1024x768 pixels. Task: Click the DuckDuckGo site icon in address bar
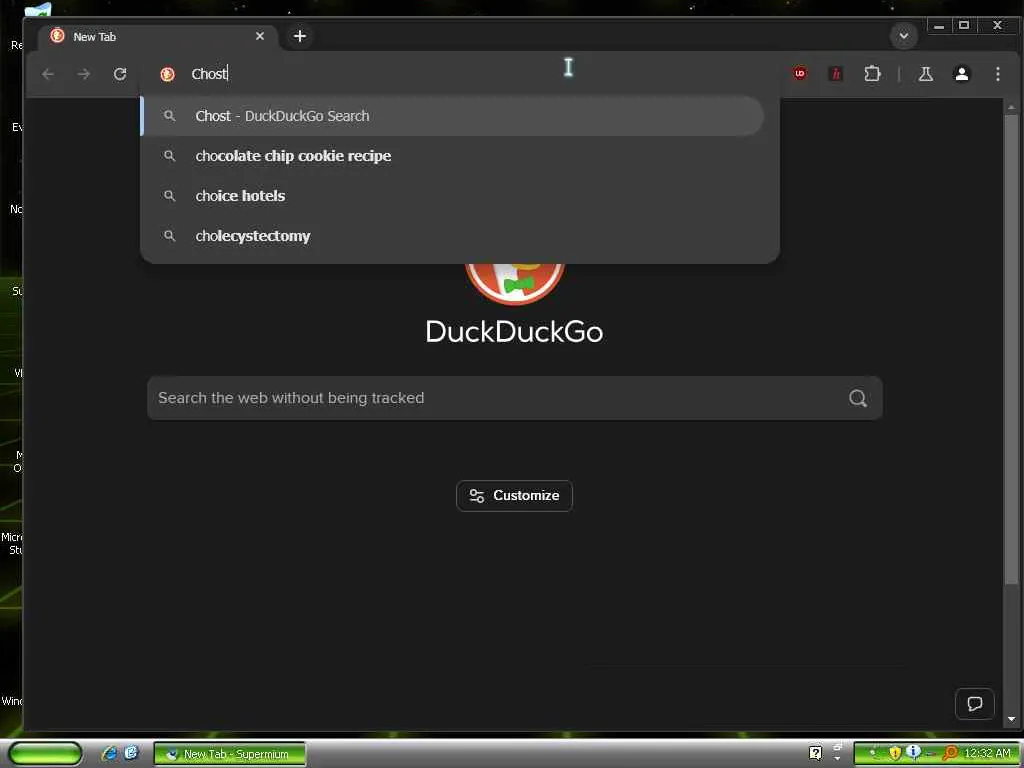click(x=167, y=74)
